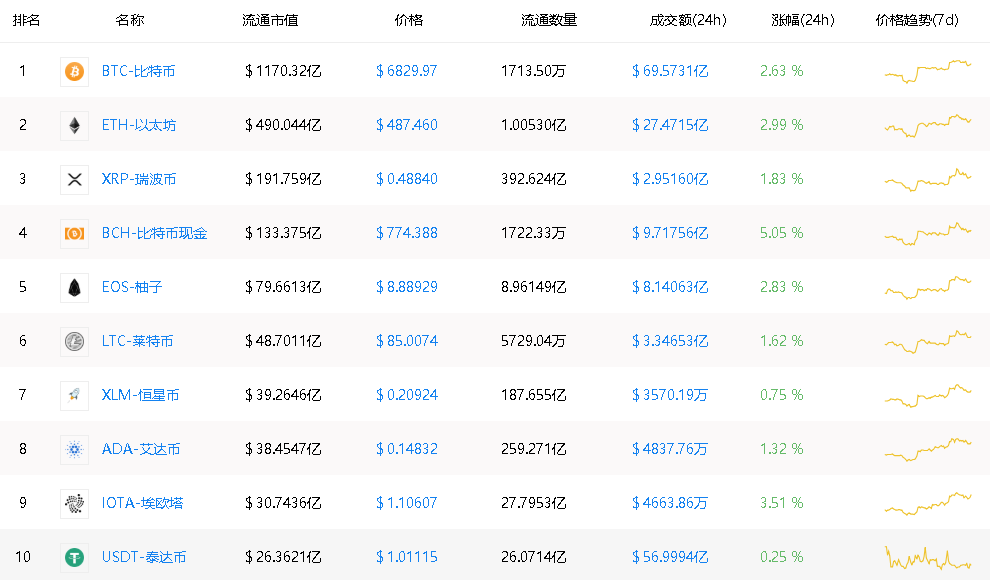Viewport: 990px width, 580px height.
Task: Open the XRP-瑞波币 link
Action: click(x=139, y=179)
